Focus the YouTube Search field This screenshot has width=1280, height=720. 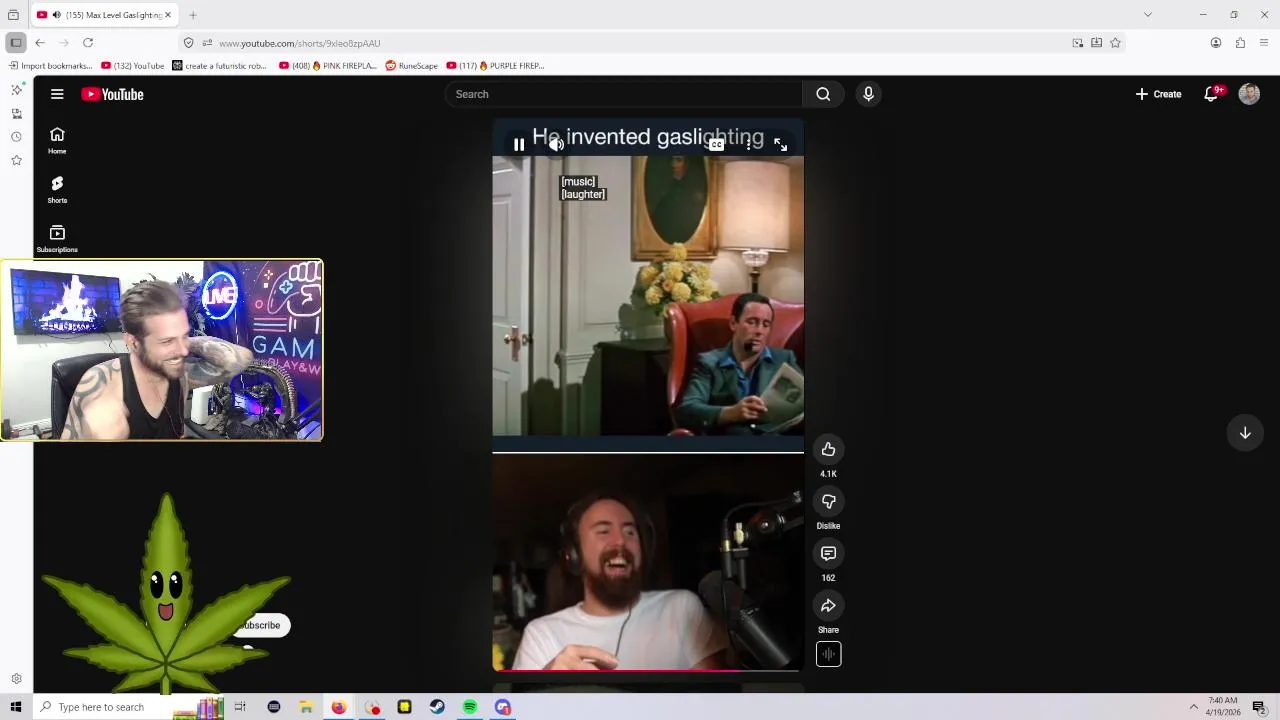[623, 94]
